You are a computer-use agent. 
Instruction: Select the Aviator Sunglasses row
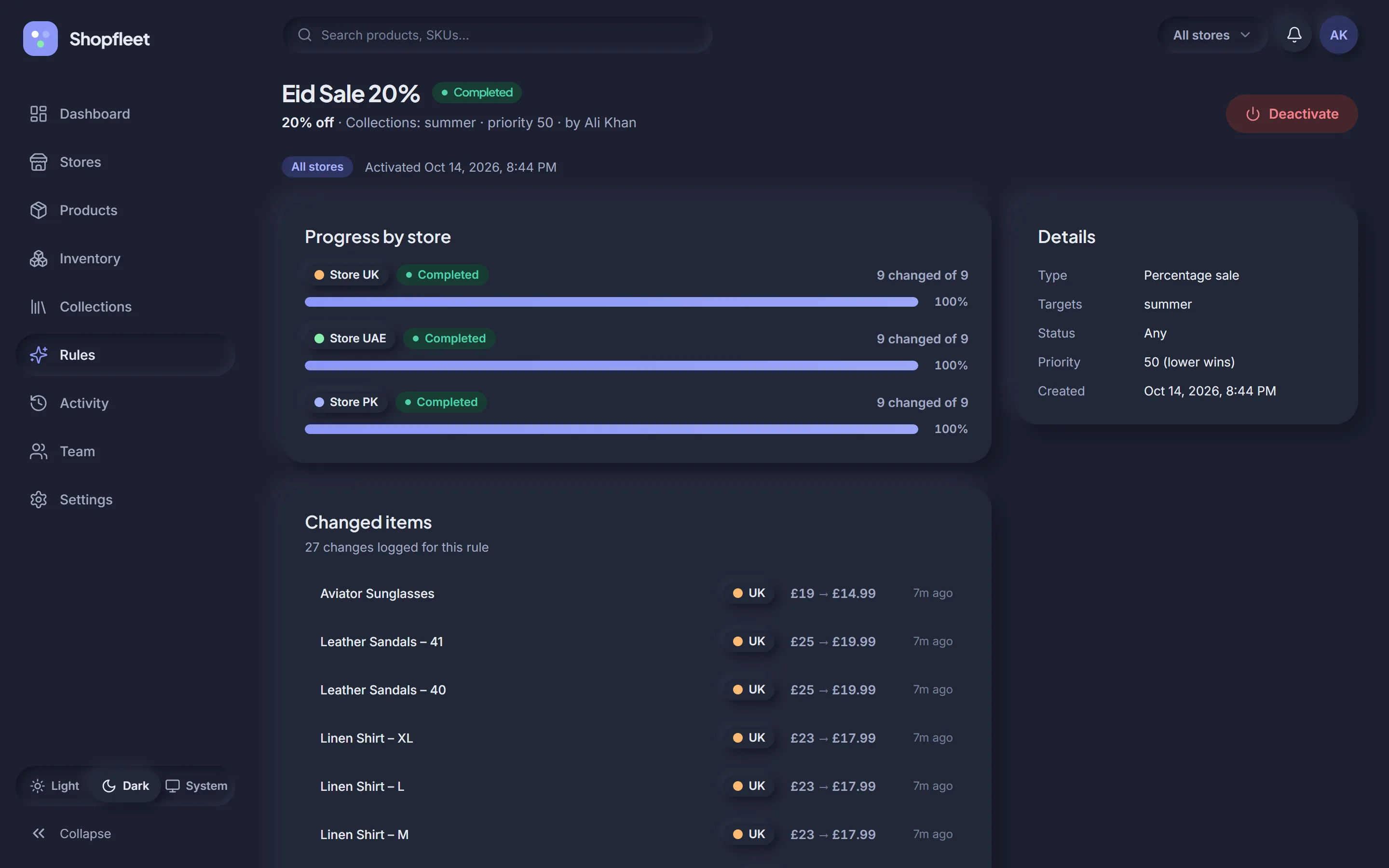[636, 593]
